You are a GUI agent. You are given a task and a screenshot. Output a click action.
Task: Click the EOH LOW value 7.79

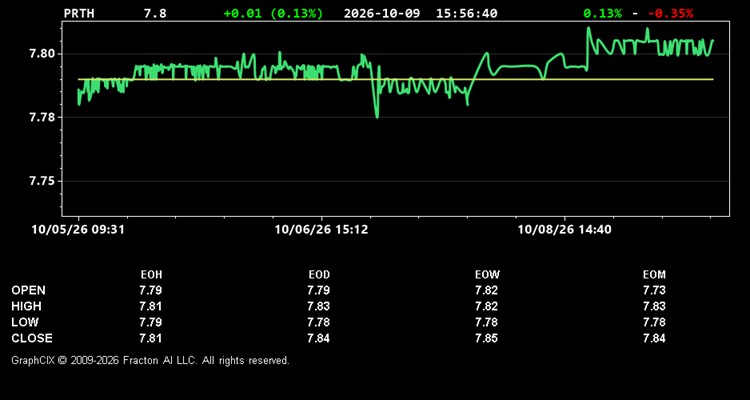coord(151,322)
